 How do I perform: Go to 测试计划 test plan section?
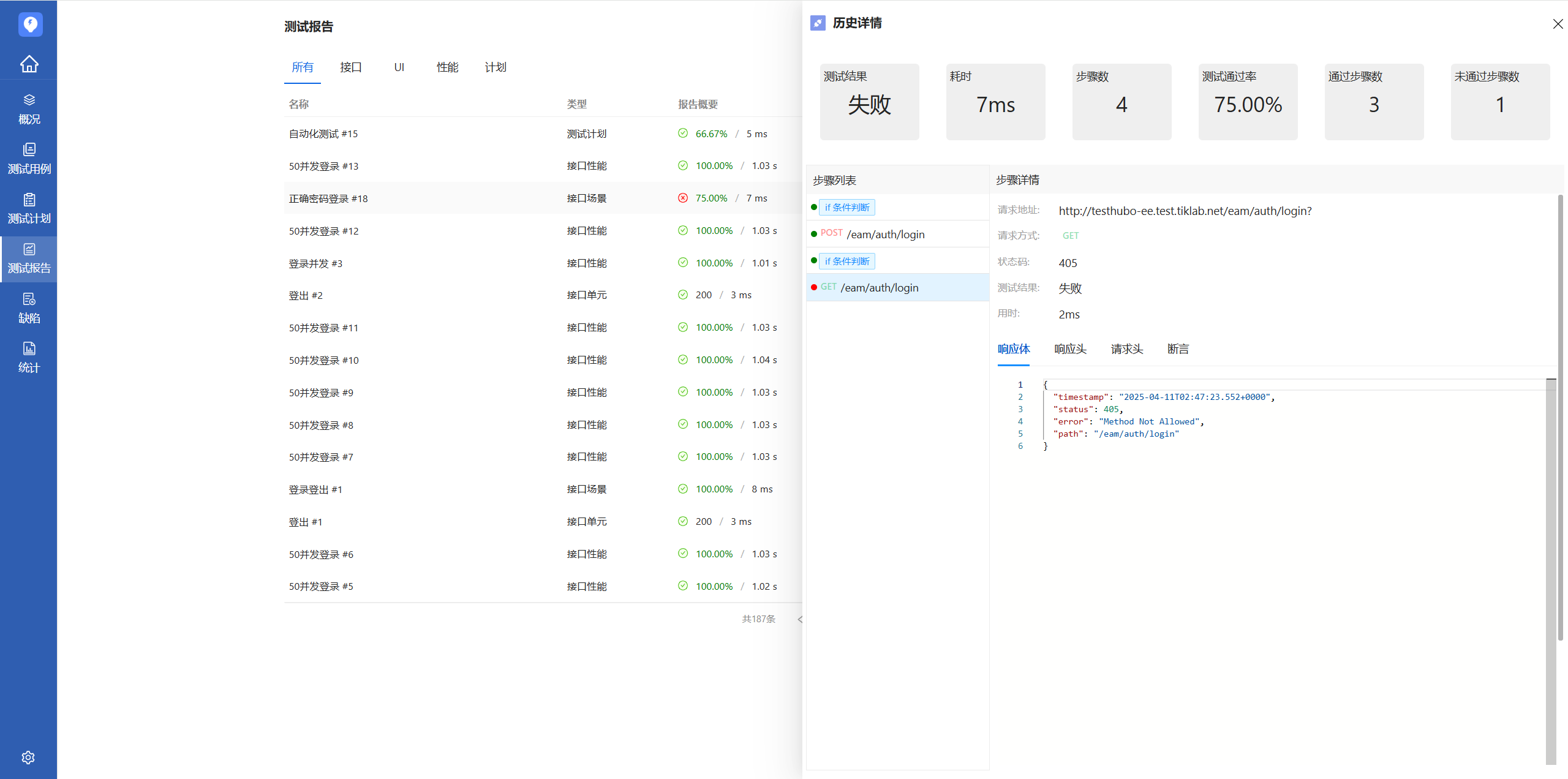pyautogui.click(x=29, y=208)
